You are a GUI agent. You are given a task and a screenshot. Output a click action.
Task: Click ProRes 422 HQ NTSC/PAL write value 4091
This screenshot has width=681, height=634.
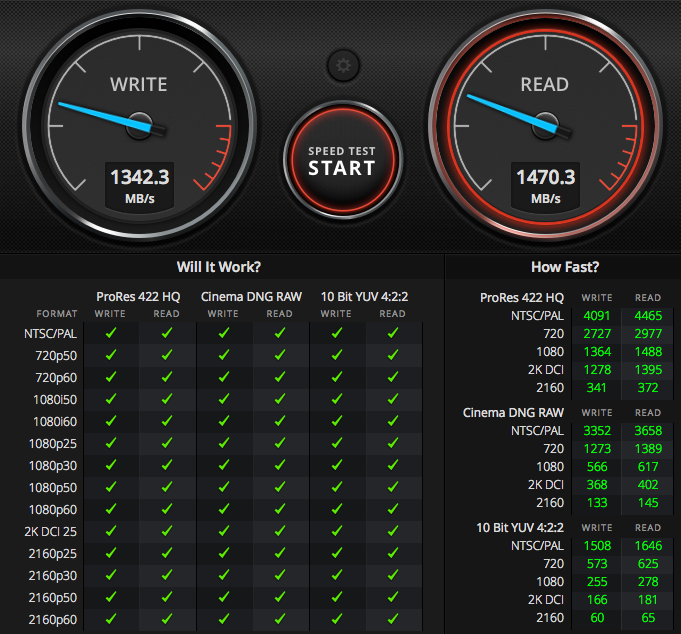pyautogui.click(x=597, y=316)
